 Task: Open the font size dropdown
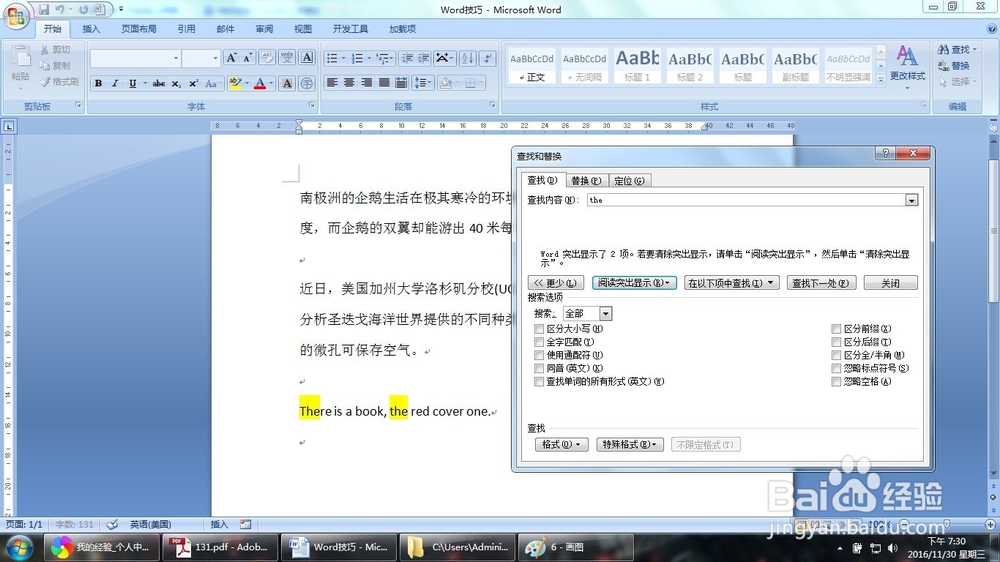216,58
